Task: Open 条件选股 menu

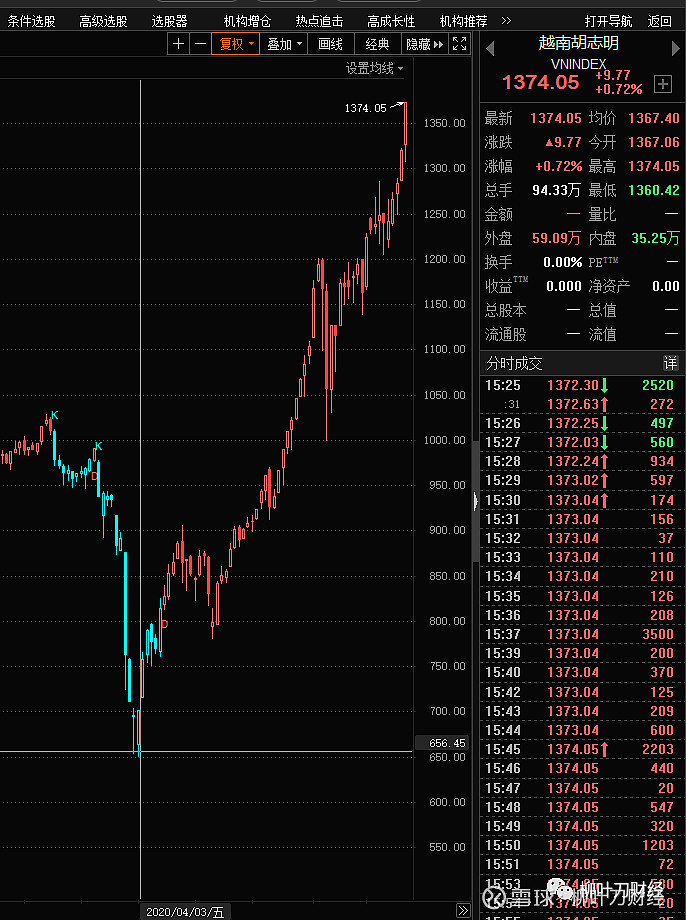Action: pyautogui.click(x=31, y=22)
